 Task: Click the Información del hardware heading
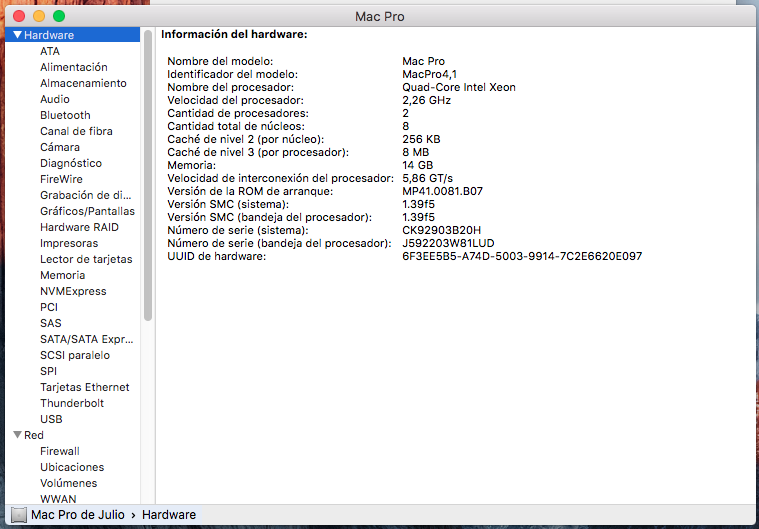(x=234, y=34)
